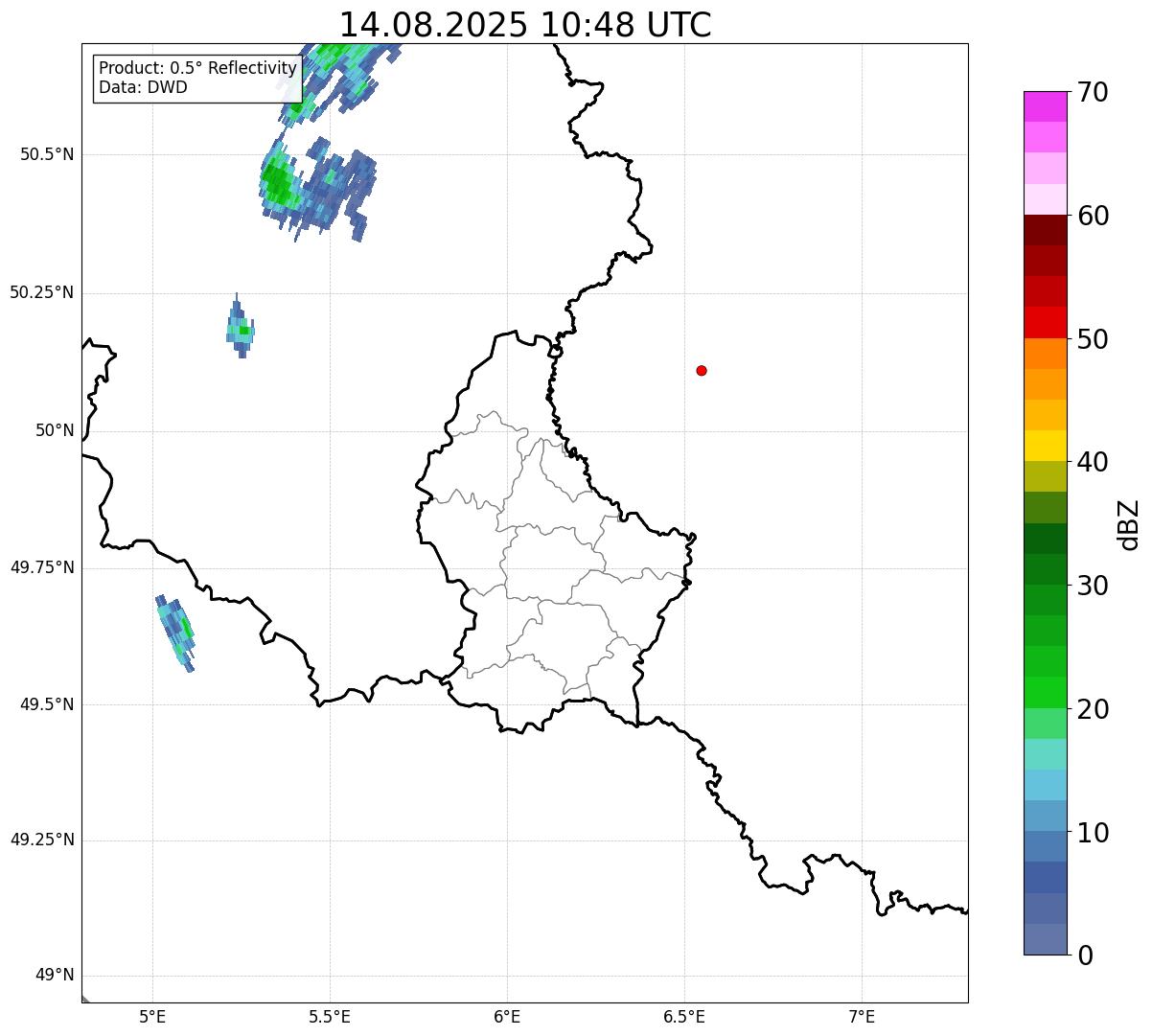Click the 5.5°E longitude label
The image size is (1152, 1036).
click(330, 1017)
